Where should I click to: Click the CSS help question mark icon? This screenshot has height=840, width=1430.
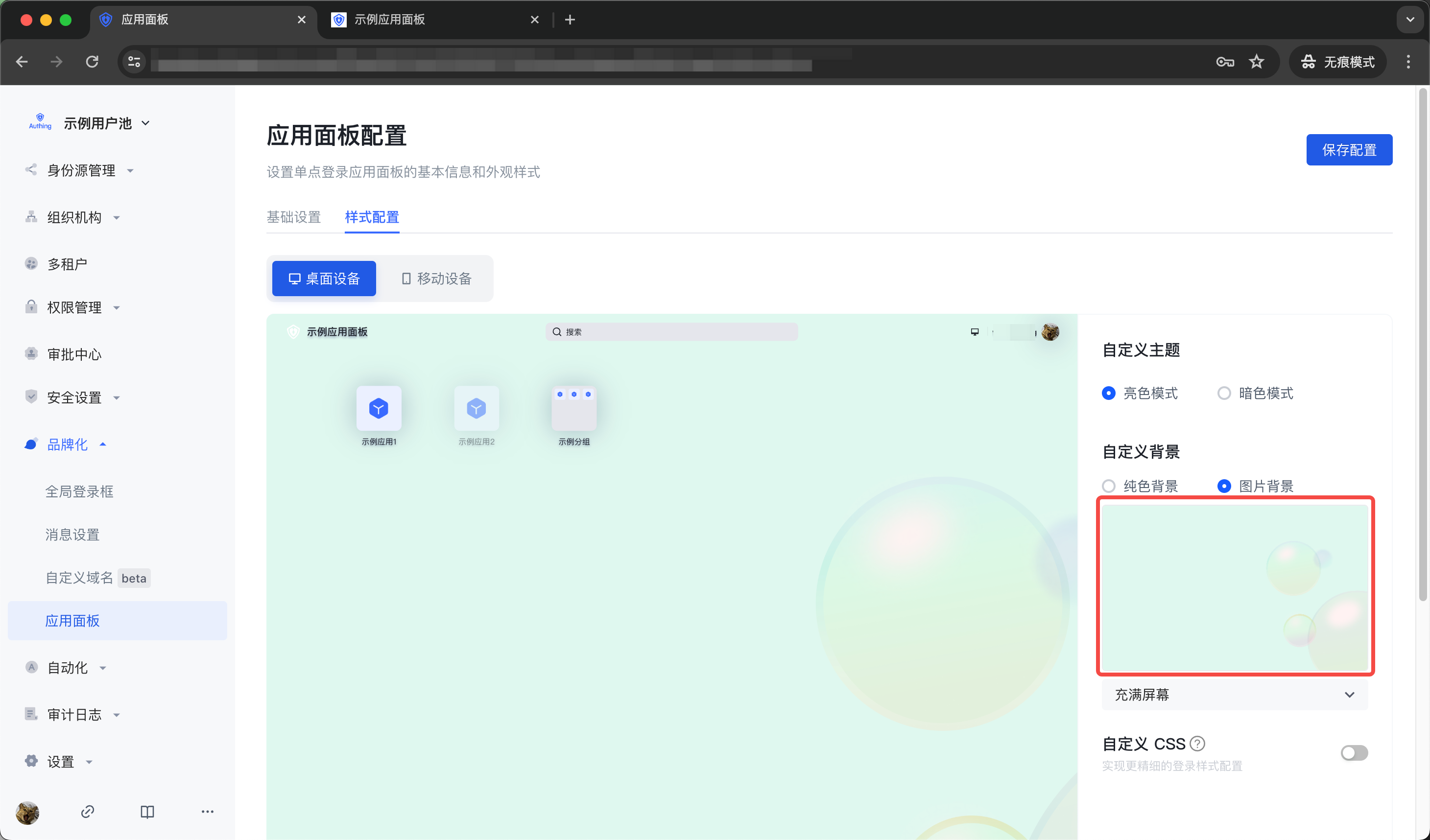coord(1197,743)
